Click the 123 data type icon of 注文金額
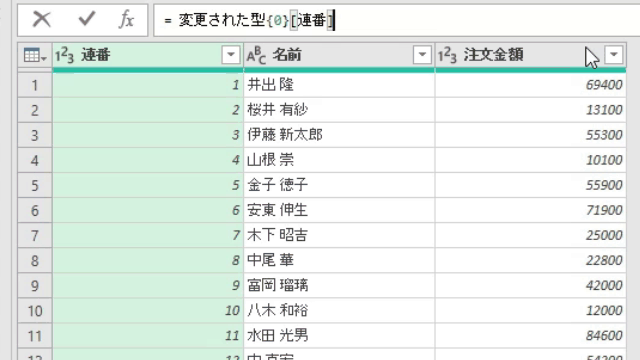Screen dimensions: 640x360 (x=447, y=55)
